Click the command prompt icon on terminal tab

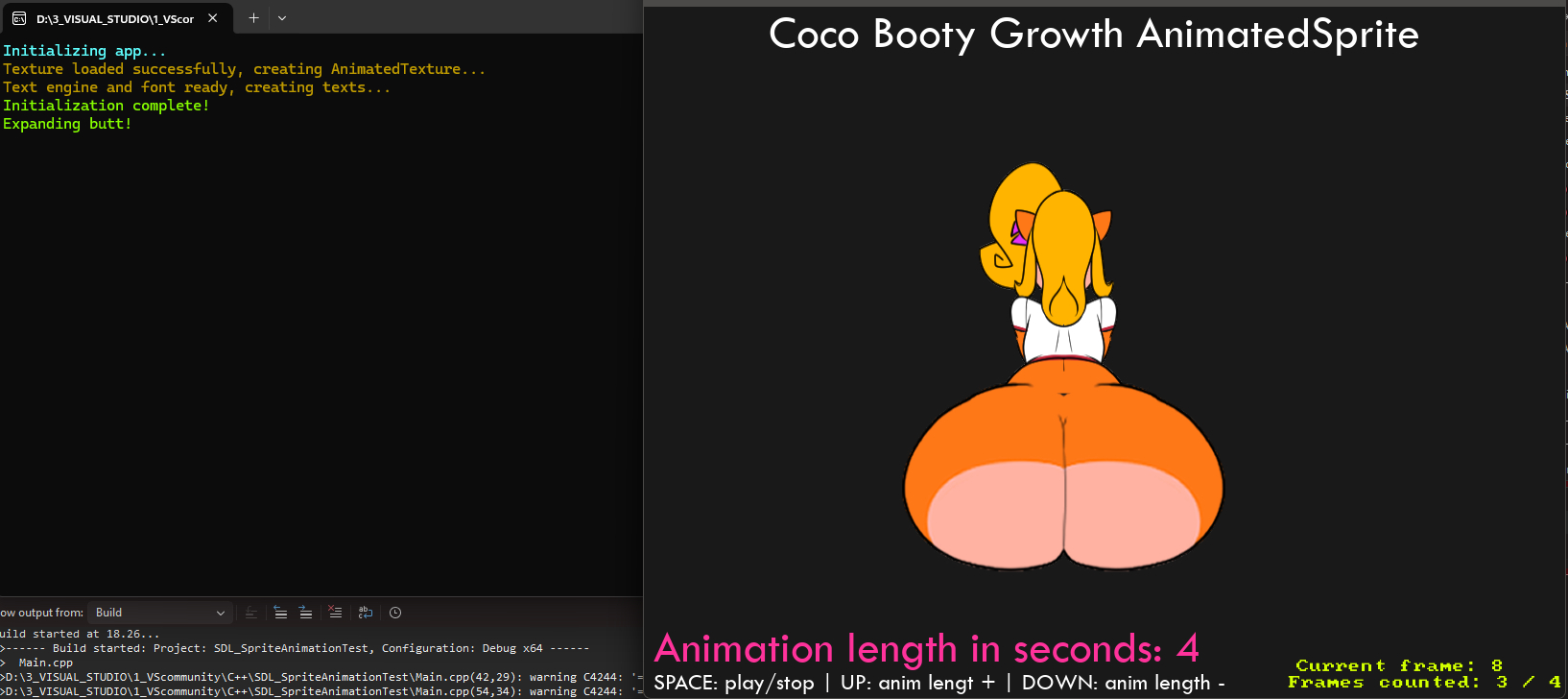pyautogui.click(x=19, y=18)
